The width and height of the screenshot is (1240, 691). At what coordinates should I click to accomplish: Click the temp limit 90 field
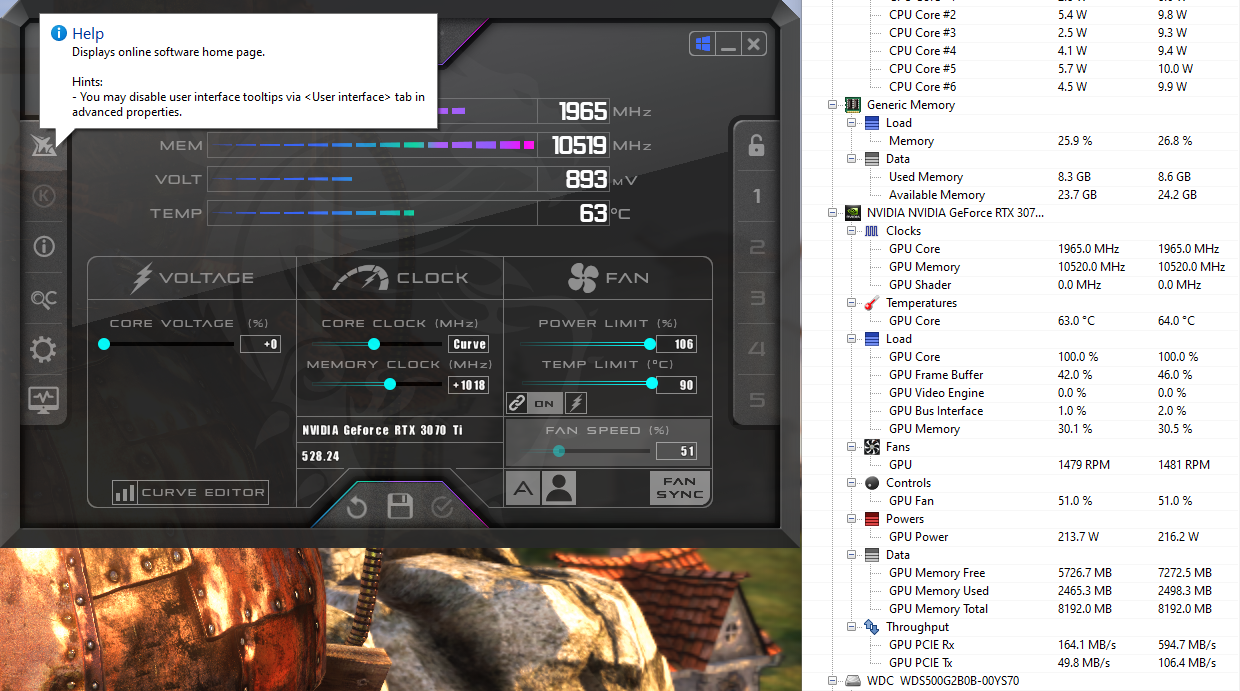point(676,385)
